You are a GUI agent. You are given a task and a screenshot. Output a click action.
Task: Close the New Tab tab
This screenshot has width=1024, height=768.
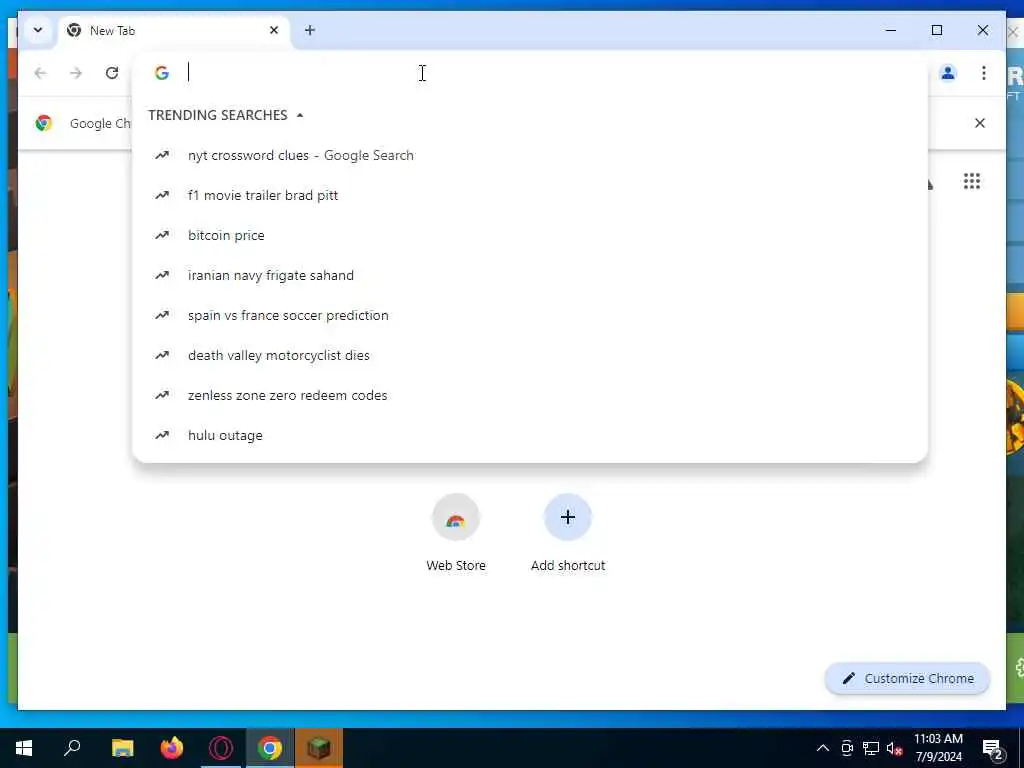(274, 30)
